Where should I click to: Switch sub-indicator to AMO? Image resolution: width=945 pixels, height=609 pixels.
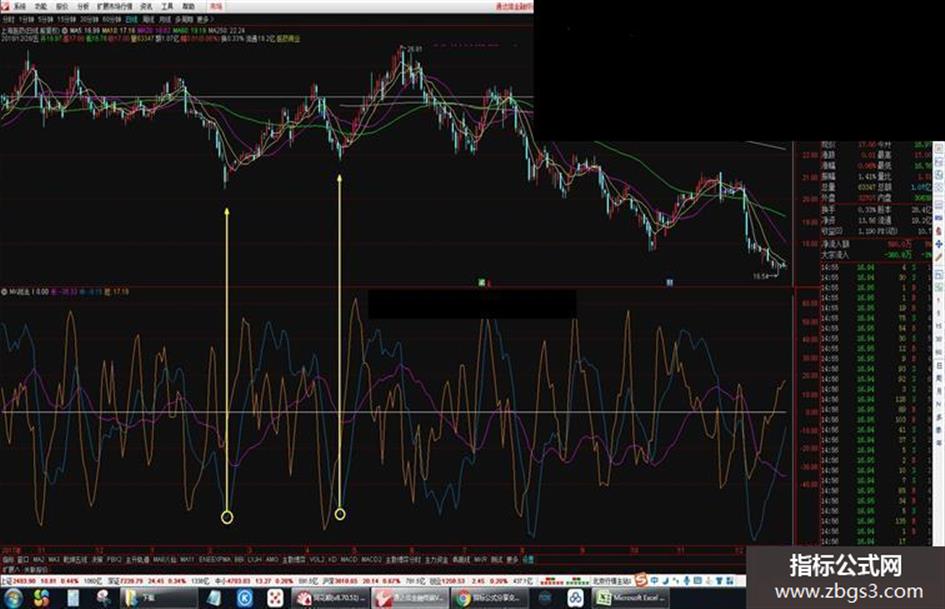272,560
